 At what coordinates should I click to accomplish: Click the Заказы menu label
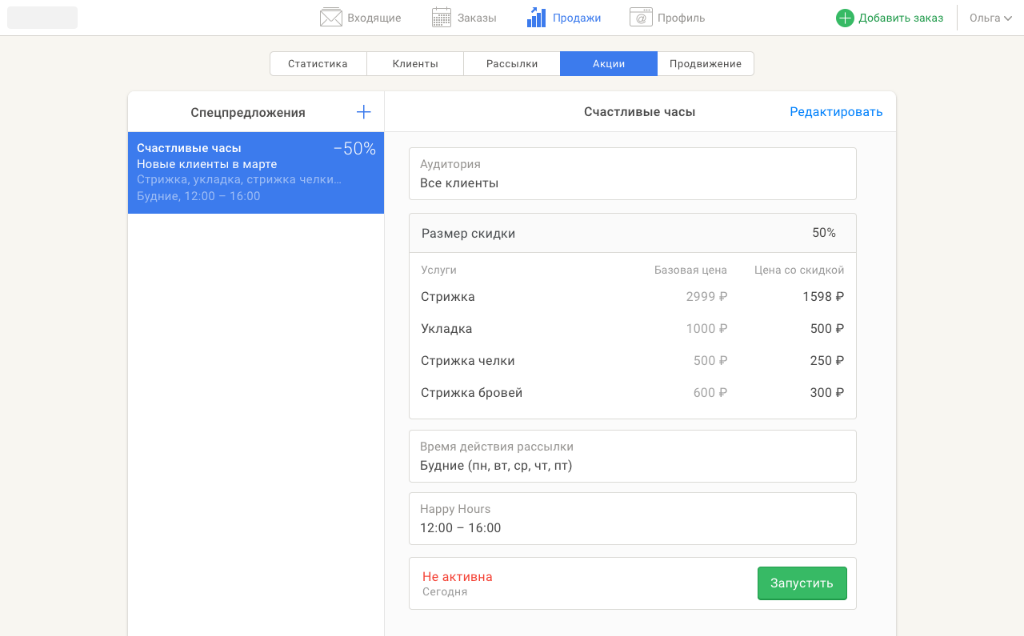(x=477, y=18)
